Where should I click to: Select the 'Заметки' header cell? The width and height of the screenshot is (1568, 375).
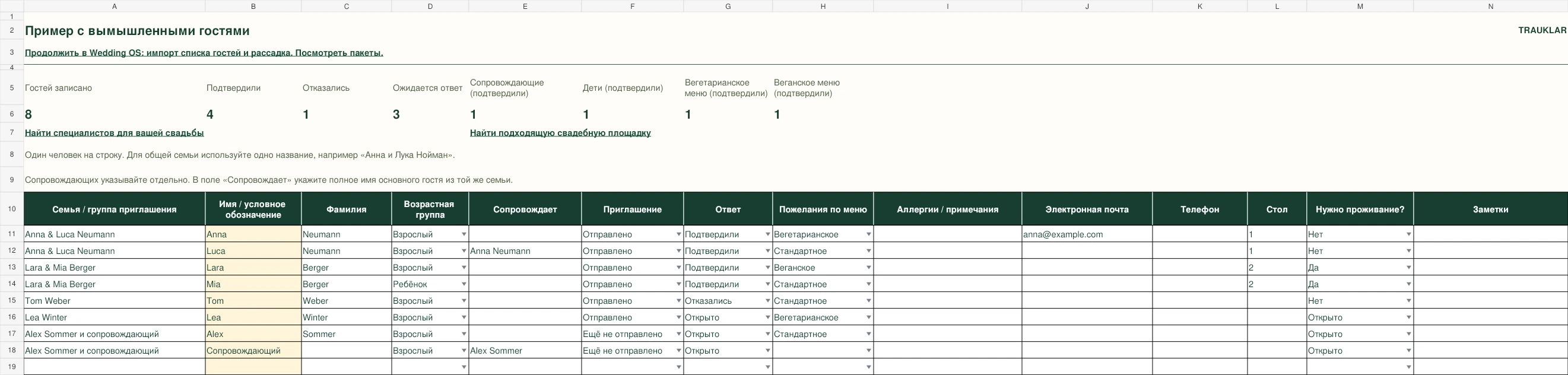1491,209
